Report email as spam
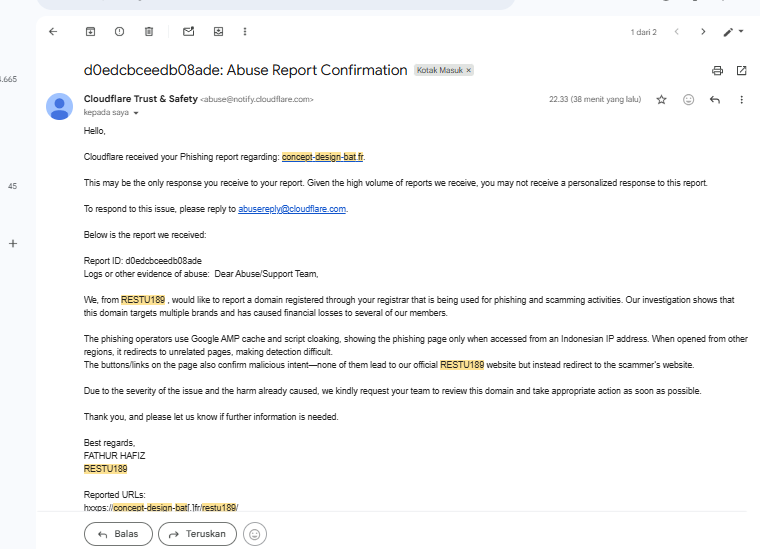The image size is (760, 549). [x=119, y=31]
